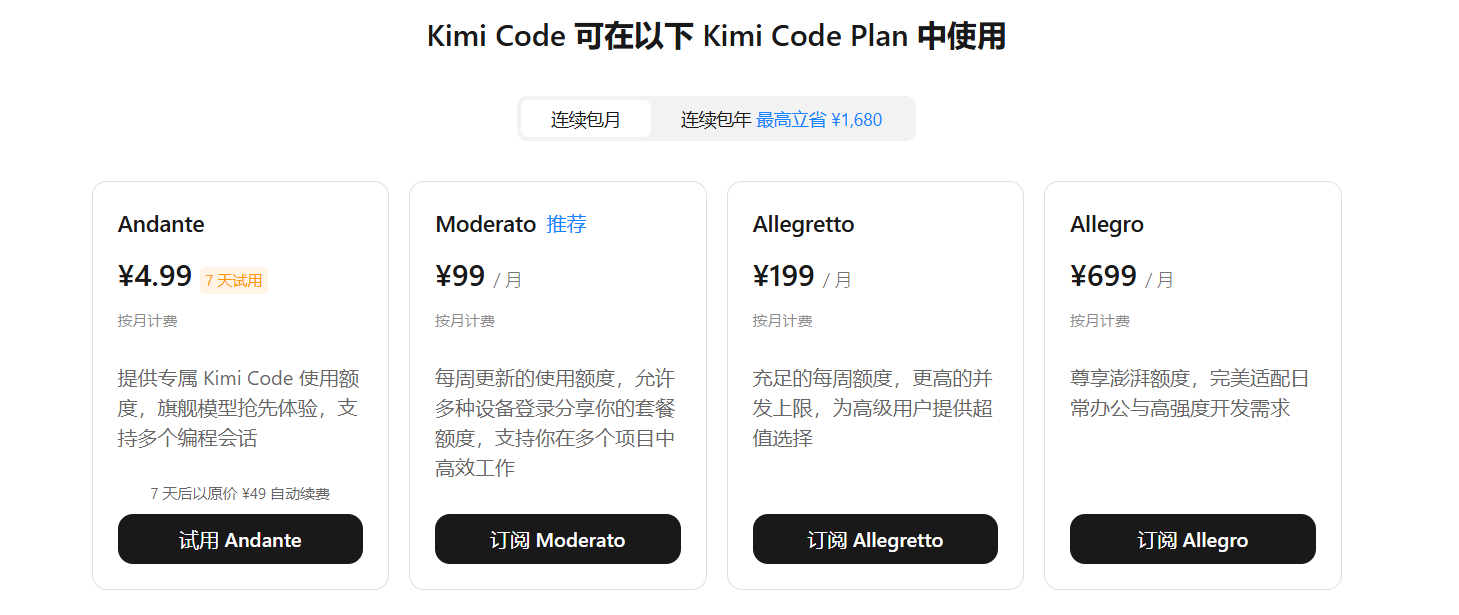Viewport: 1459px width, 615px height.
Task: Hit the 订阅 Allegretto button
Action: 875,540
